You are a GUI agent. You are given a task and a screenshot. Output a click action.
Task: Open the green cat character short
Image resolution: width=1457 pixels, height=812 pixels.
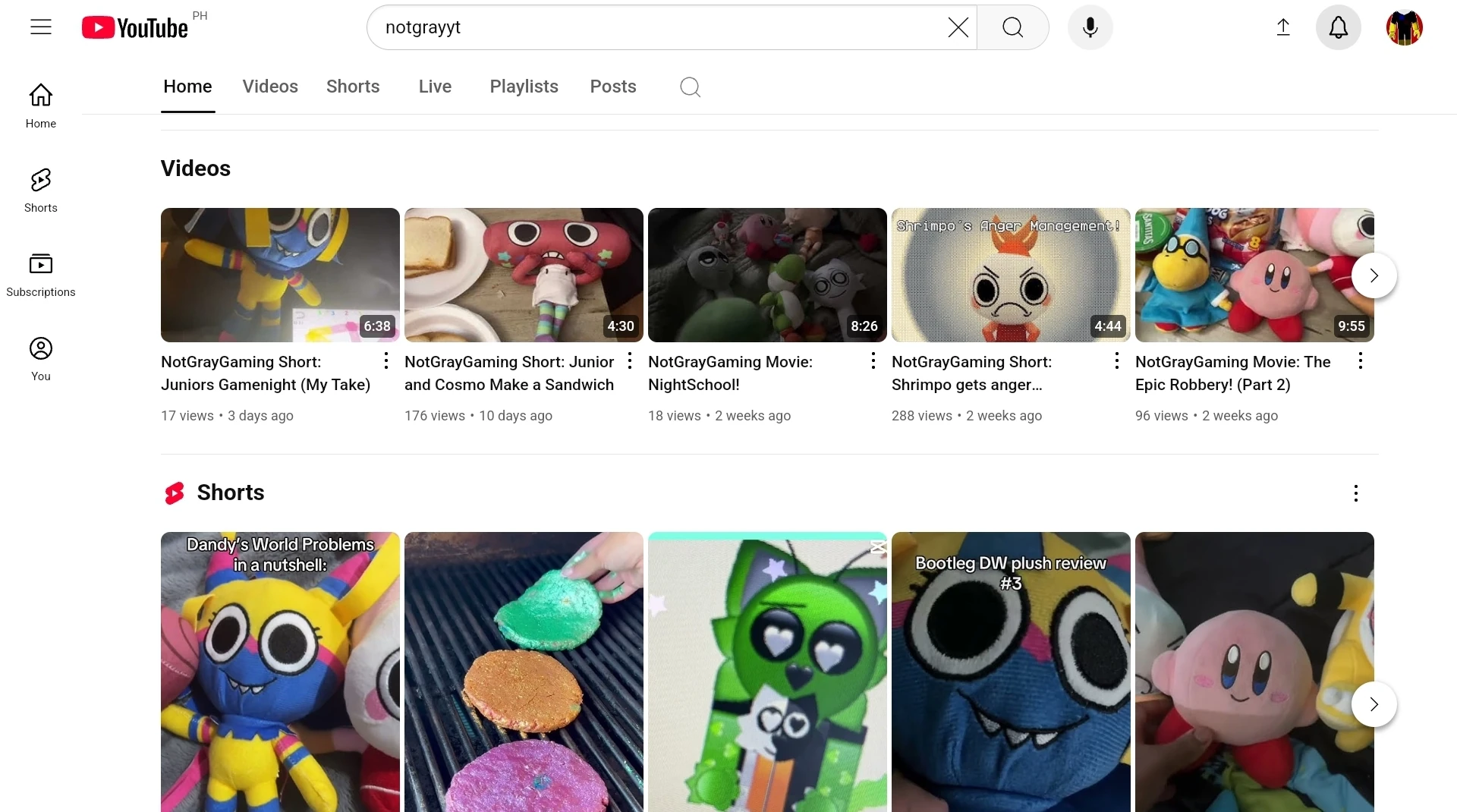[x=767, y=672]
